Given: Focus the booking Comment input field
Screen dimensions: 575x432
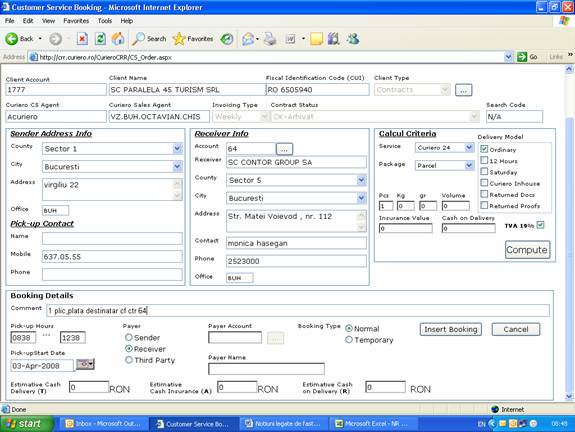Looking at the screenshot, I should click(x=298, y=311).
